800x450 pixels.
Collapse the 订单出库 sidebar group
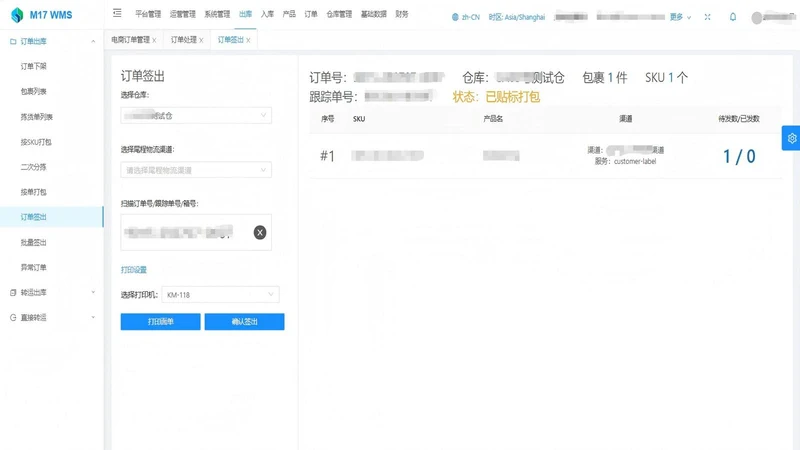(93, 41)
